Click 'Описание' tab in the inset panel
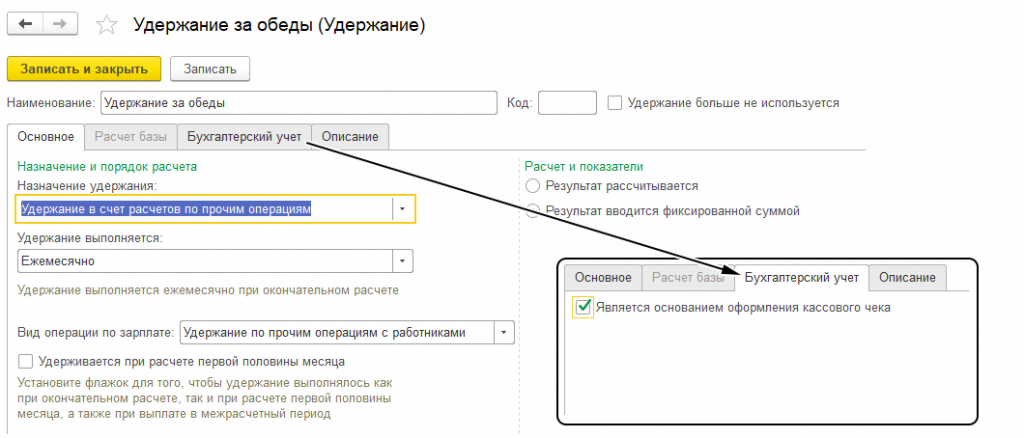1024x438 pixels. (x=908, y=277)
